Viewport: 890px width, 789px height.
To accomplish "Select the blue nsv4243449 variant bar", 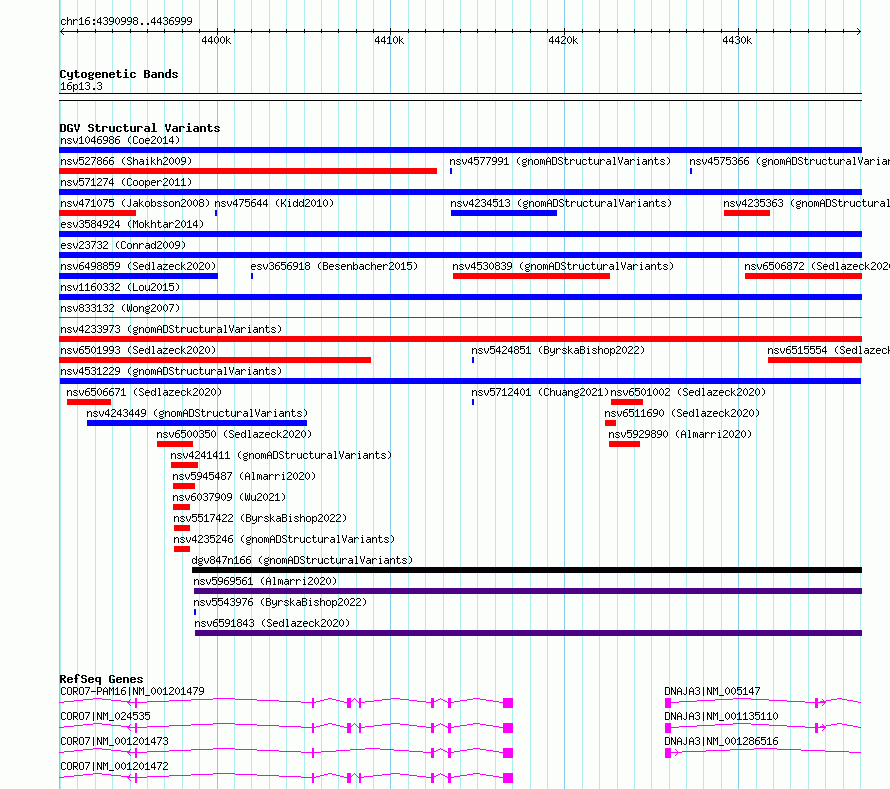I will click(x=197, y=423).
